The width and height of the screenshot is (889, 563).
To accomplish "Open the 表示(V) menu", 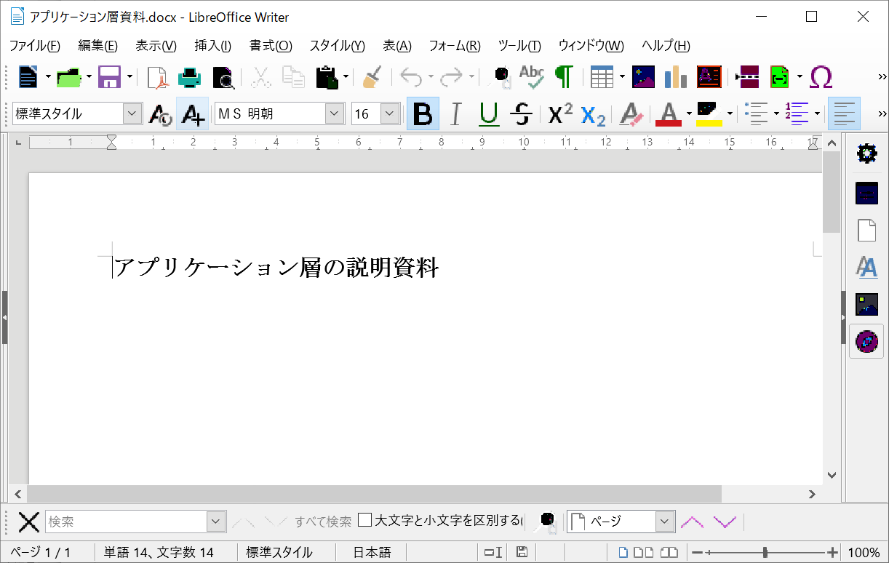I will 156,46.
